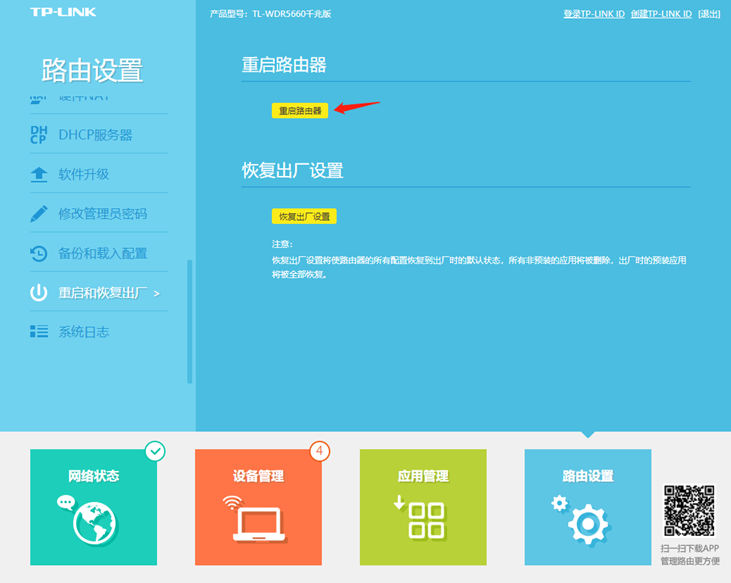Expand the 重启和恢复出厂 chevron arrow

156,293
